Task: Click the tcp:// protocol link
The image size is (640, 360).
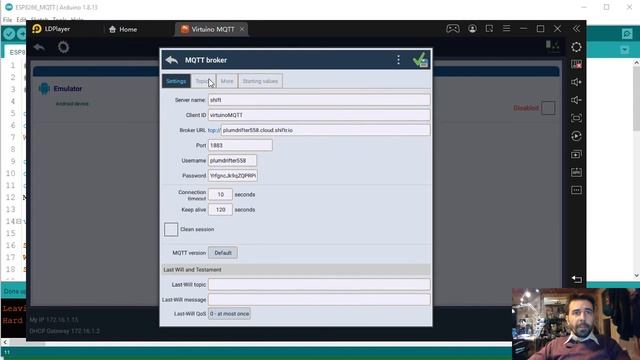Action: tap(214, 130)
